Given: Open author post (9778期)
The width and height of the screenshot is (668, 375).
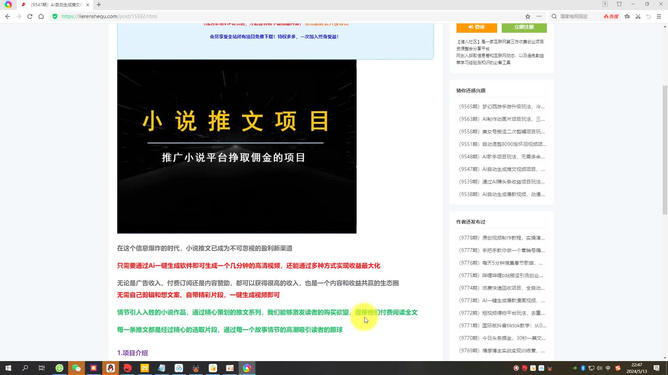Looking at the screenshot, I should point(501,238).
